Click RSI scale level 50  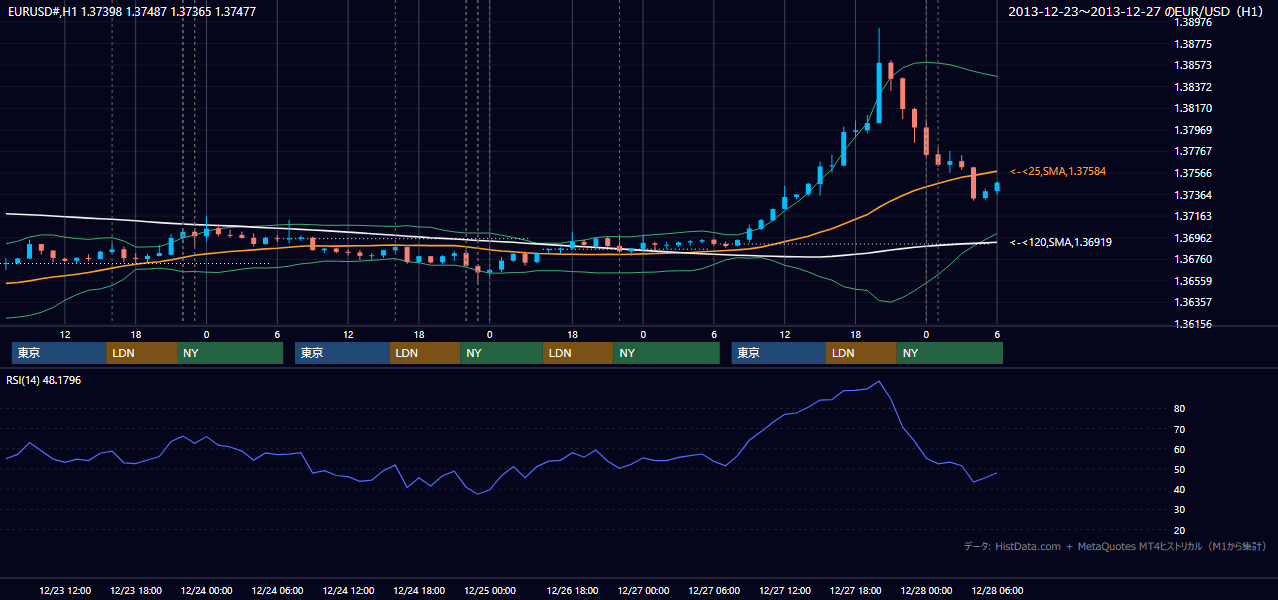click(x=1180, y=469)
